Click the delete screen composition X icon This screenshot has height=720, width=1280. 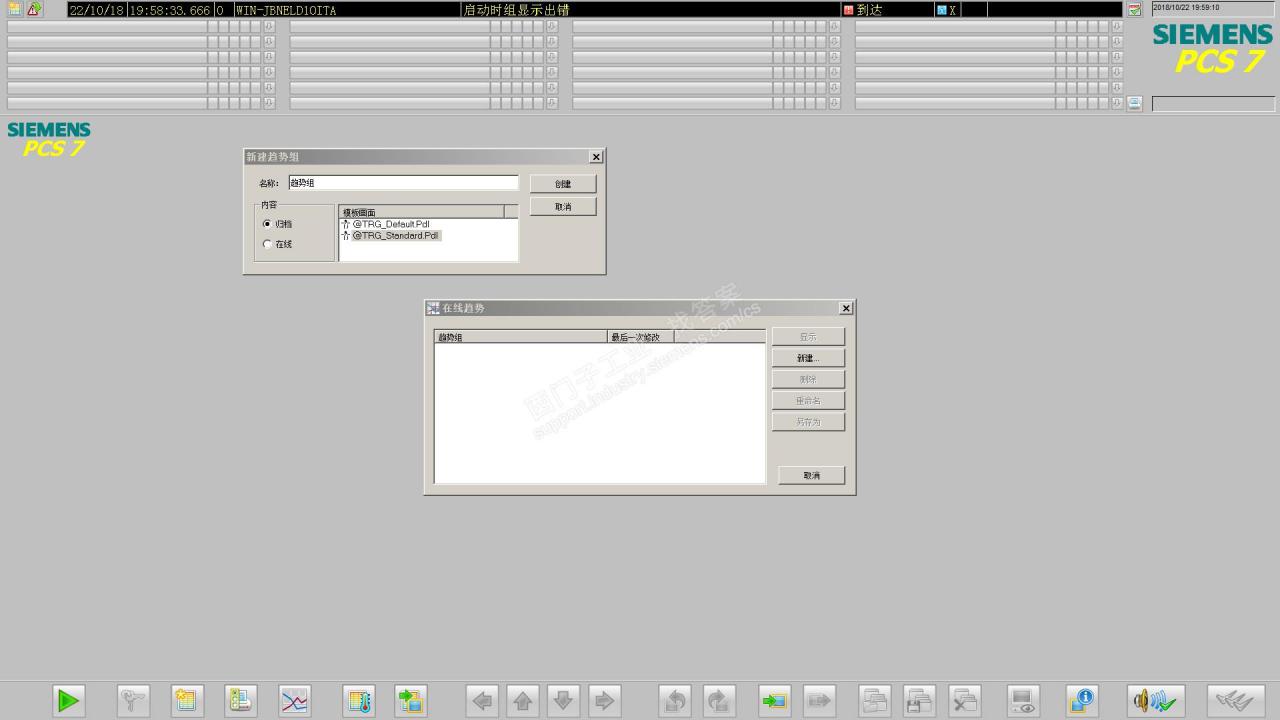coord(964,700)
